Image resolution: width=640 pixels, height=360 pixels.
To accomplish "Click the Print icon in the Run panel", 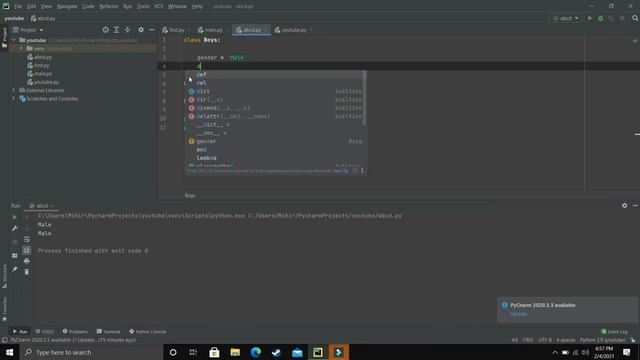I will tap(27, 261).
